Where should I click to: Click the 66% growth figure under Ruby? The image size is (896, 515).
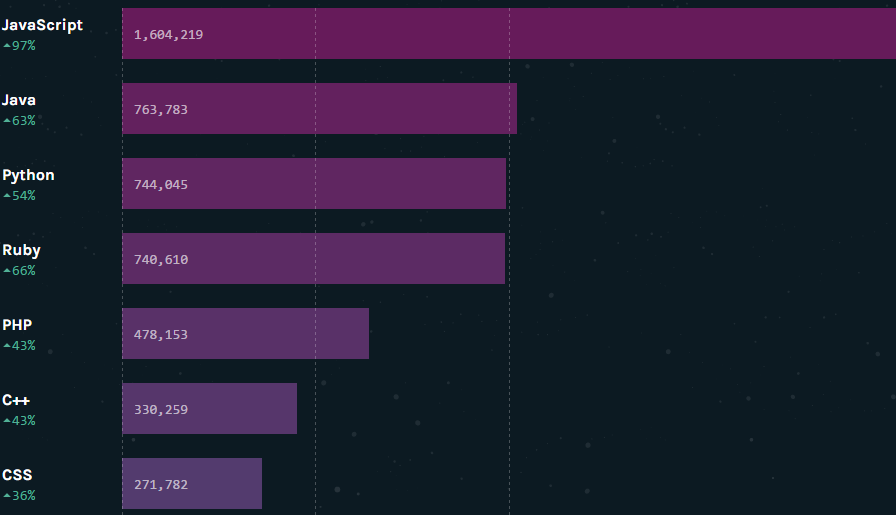point(23,270)
